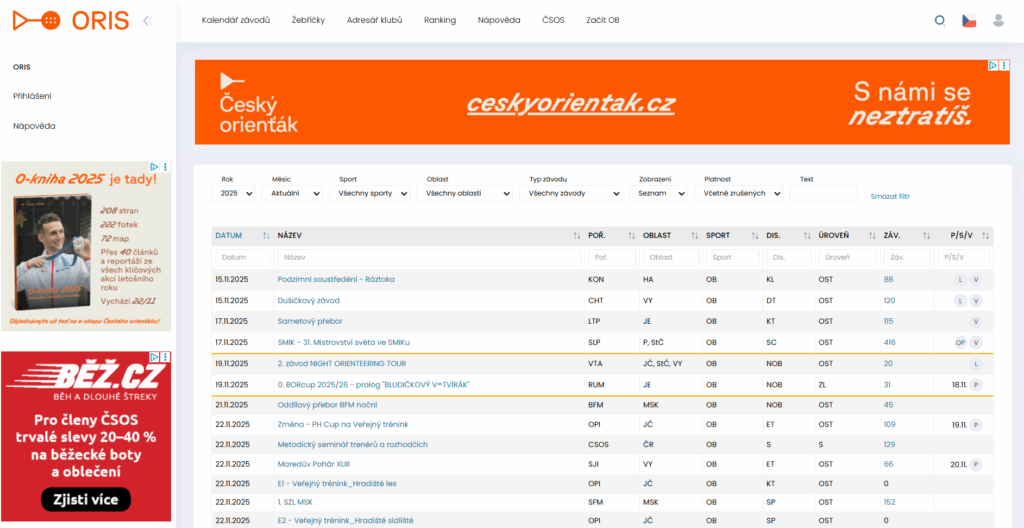Open the Sport filter dropdown

click(x=369, y=193)
